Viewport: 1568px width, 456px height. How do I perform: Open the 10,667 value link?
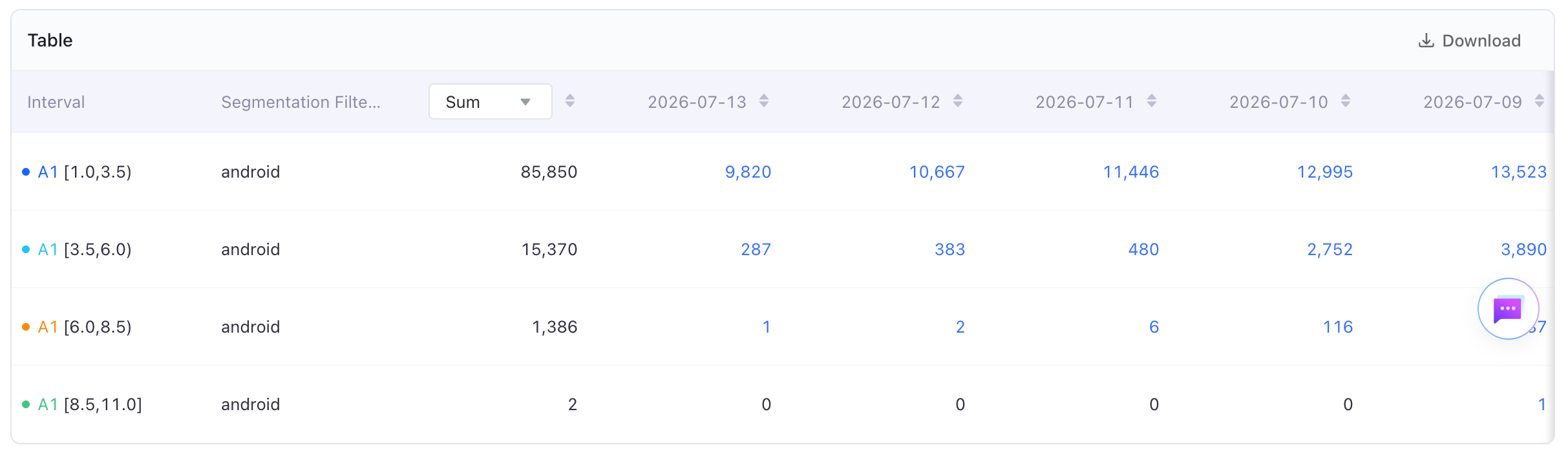(x=937, y=172)
